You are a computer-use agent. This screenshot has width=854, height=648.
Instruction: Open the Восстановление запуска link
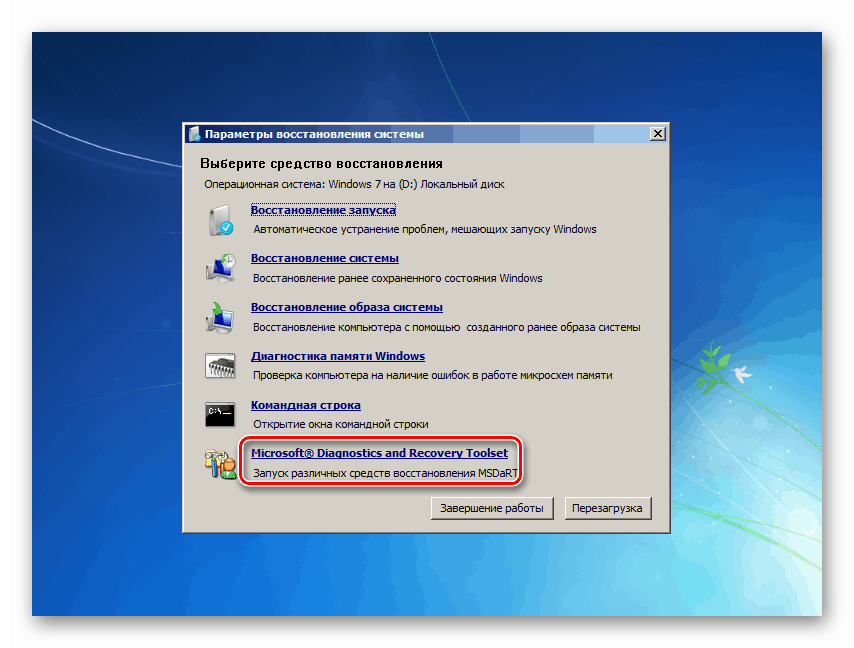click(x=324, y=210)
